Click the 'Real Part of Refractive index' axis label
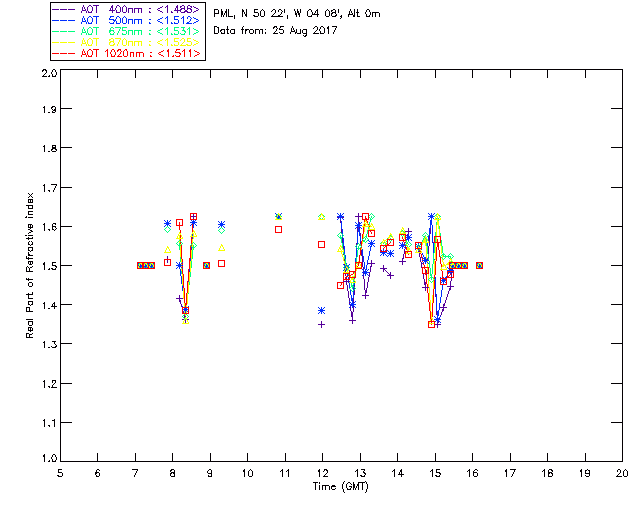Viewport: 640px width, 512px height. click(x=29, y=265)
